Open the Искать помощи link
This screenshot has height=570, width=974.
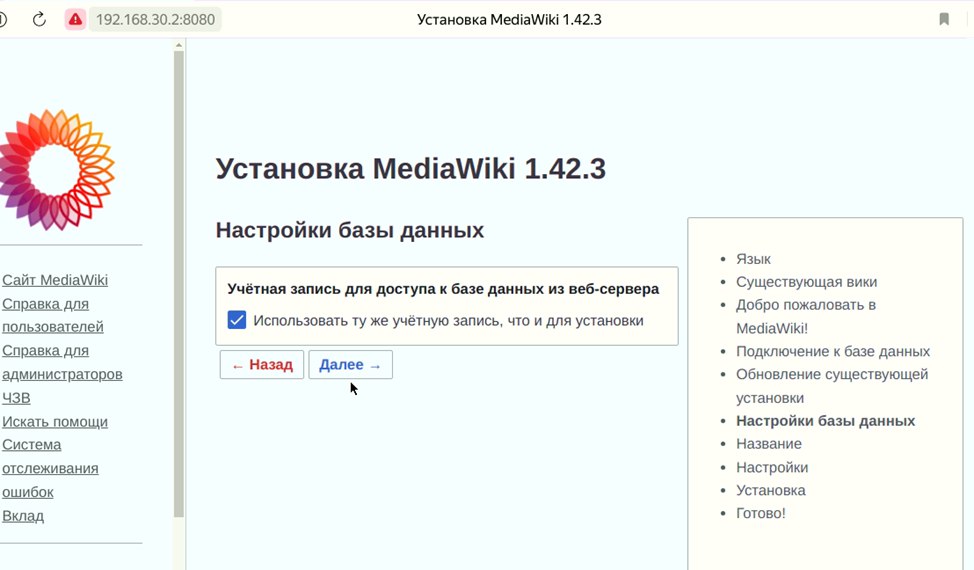[55, 422]
